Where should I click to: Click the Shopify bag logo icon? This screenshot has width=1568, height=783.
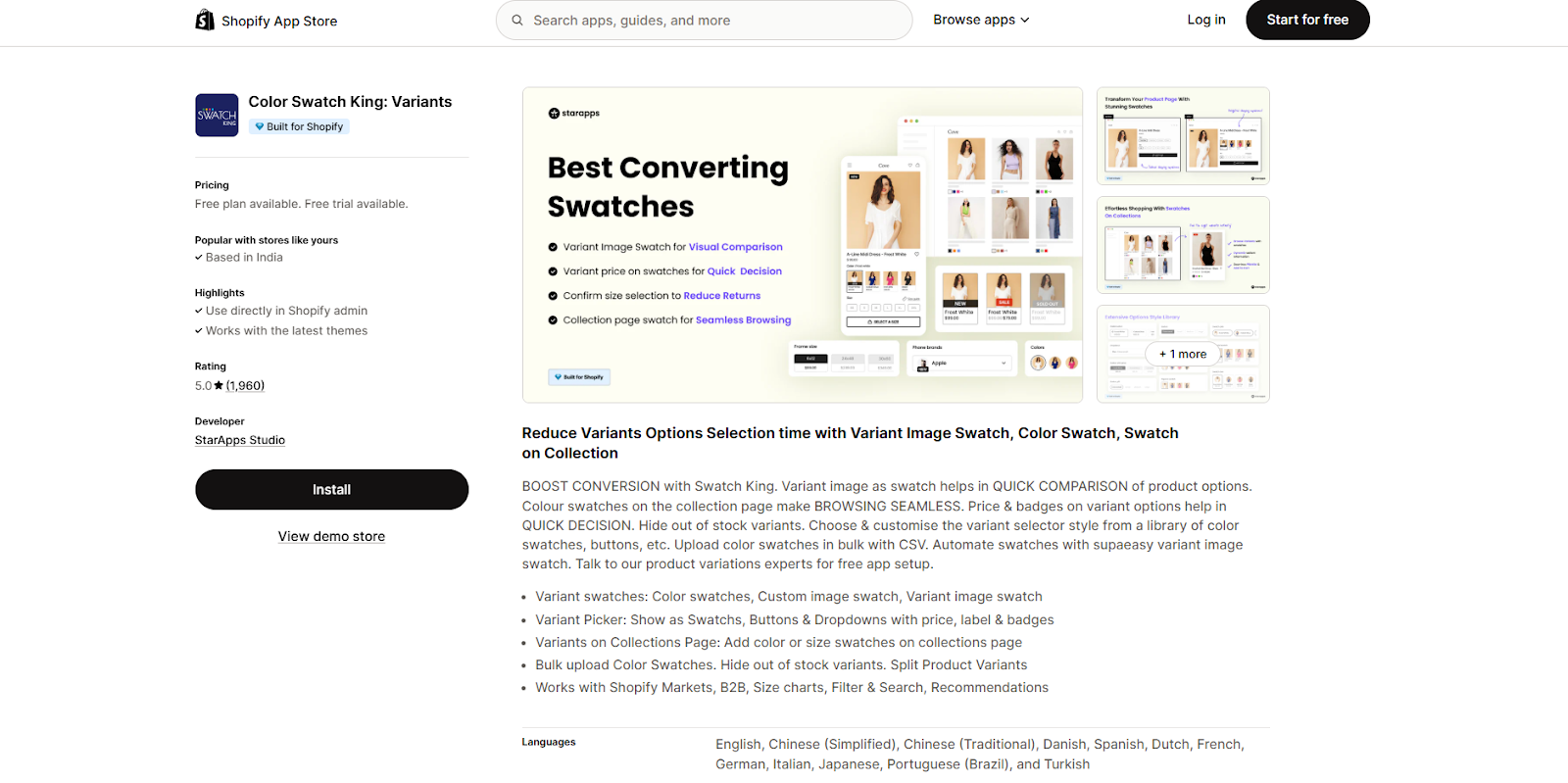click(205, 20)
